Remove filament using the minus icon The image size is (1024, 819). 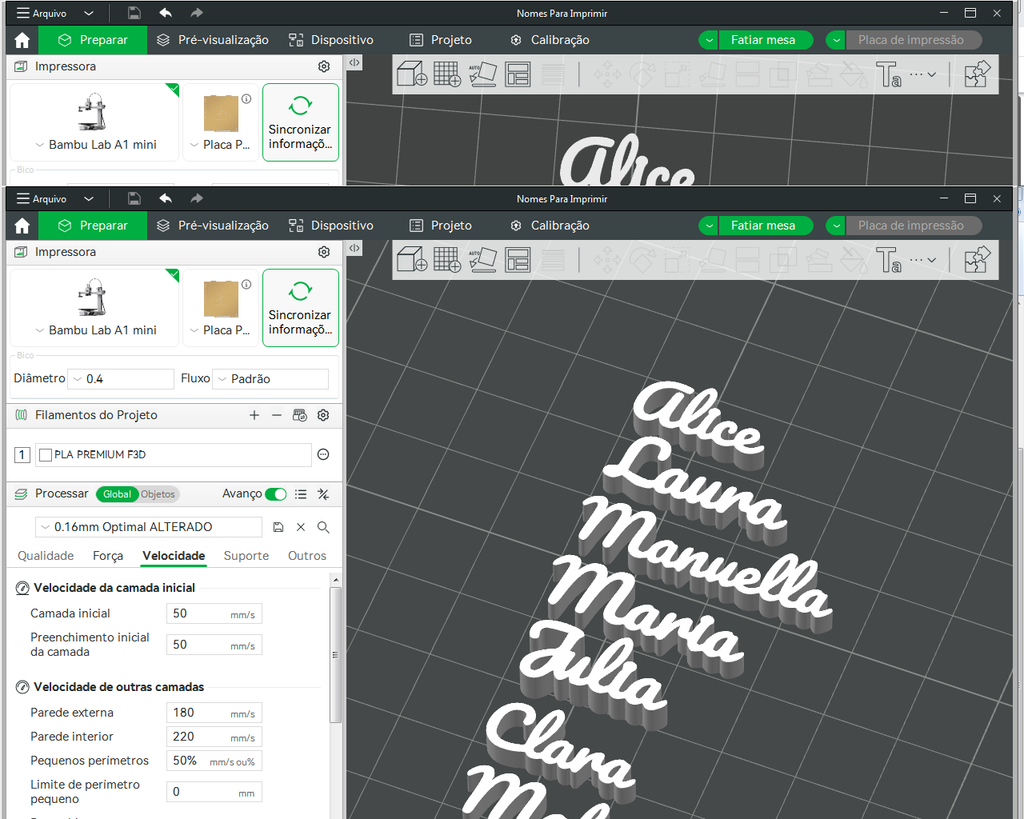[276, 415]
